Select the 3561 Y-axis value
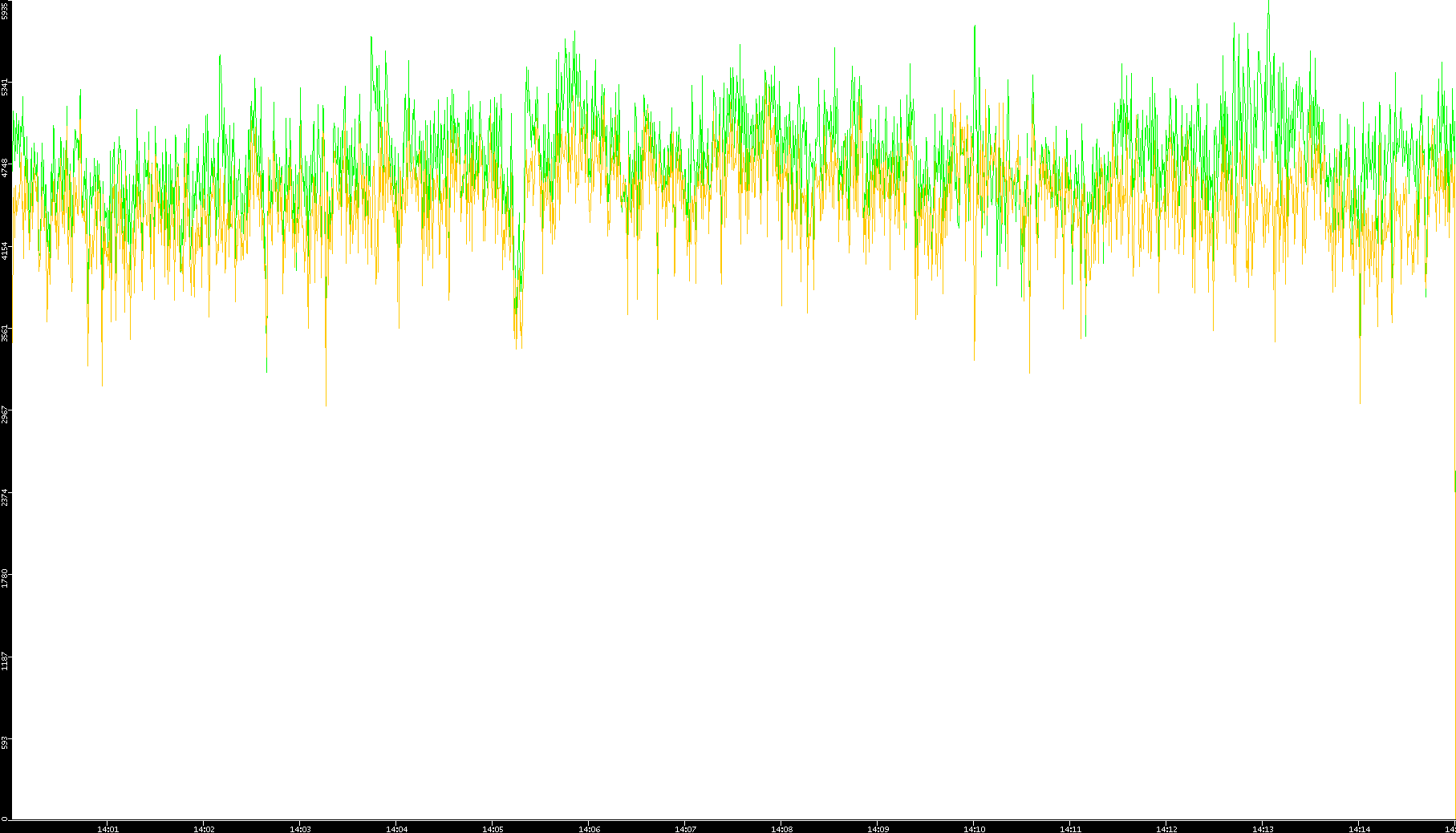1456x833 pixels. (x=5, y=334)
